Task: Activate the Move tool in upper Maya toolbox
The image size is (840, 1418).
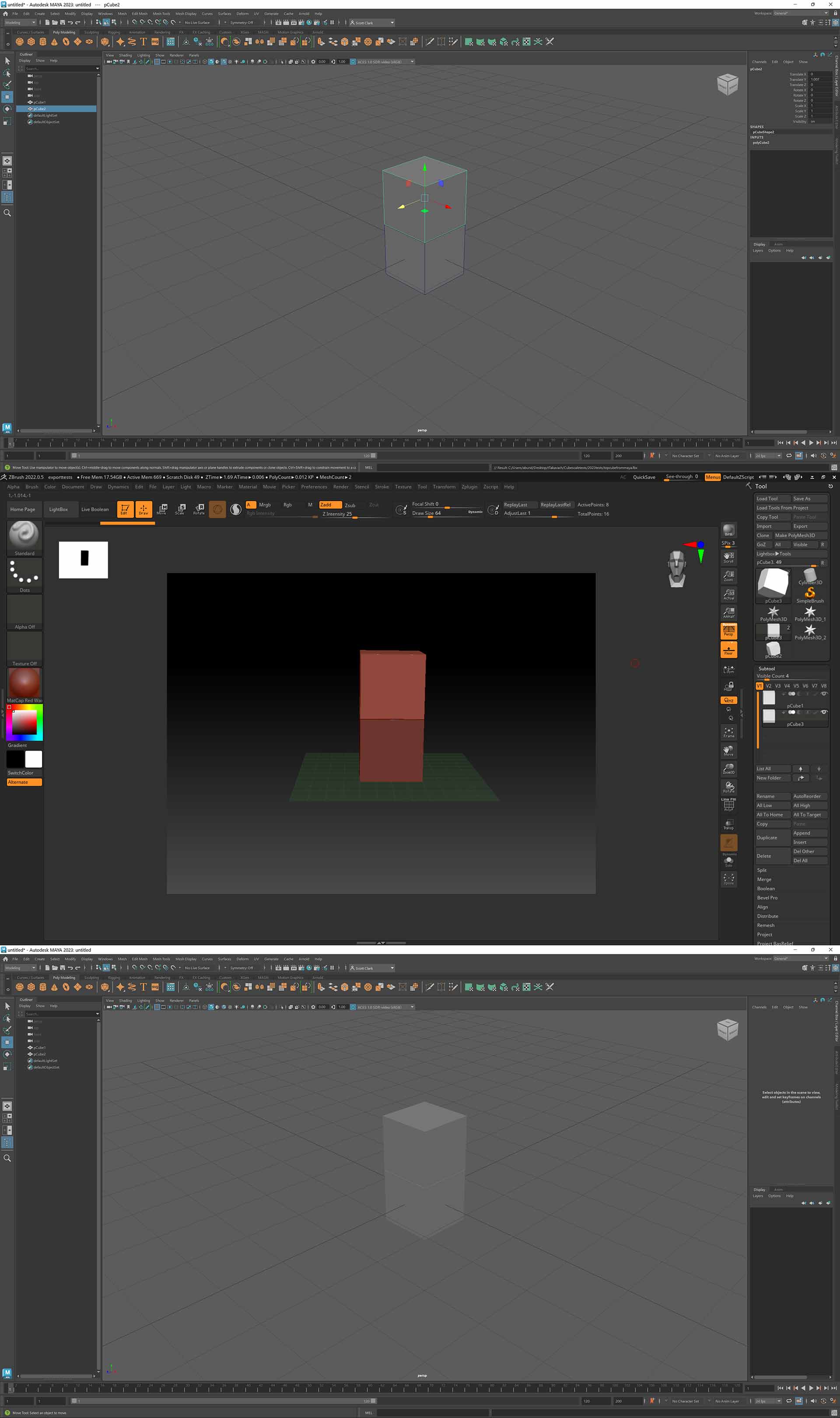Action: 7,97
